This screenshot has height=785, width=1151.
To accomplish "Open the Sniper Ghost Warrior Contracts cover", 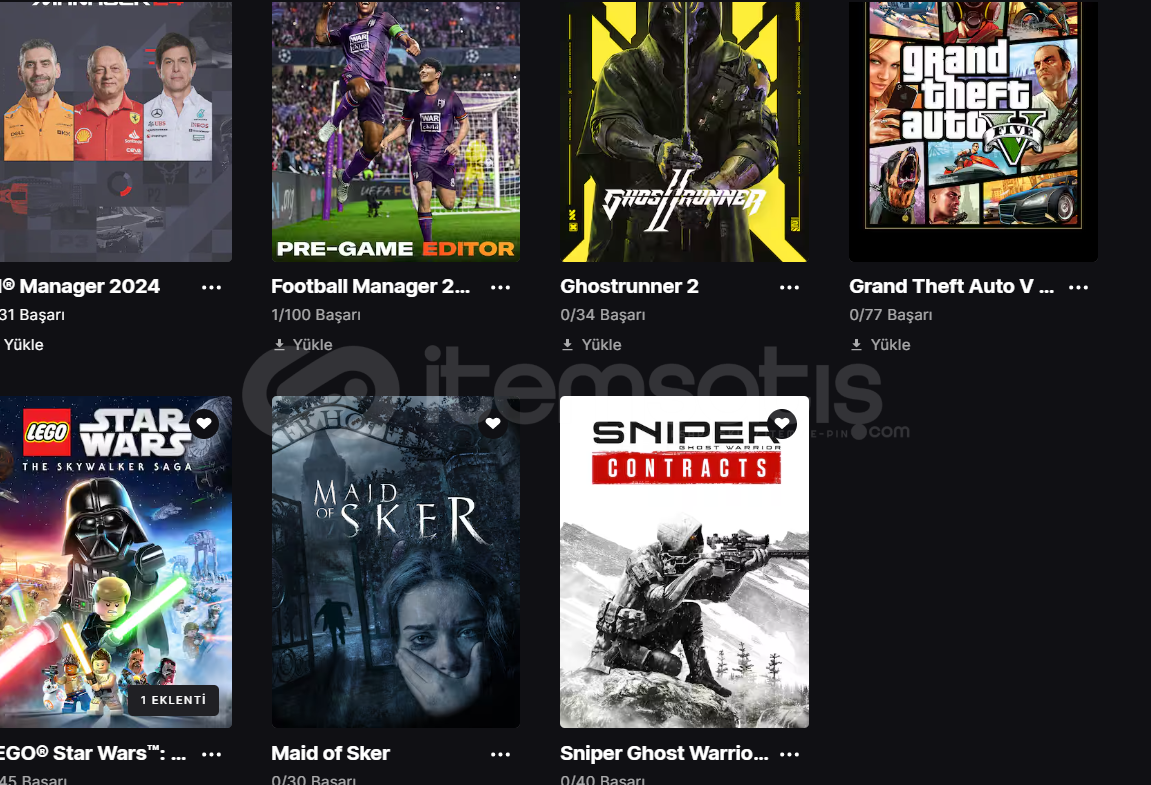I will point(684,562).
